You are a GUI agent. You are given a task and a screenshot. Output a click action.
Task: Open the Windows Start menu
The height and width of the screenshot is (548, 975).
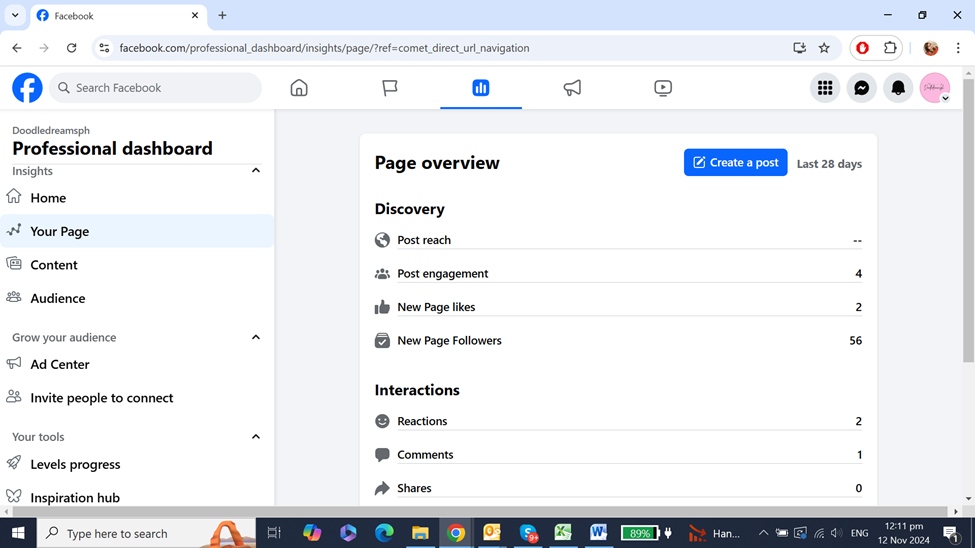[18, 533]
